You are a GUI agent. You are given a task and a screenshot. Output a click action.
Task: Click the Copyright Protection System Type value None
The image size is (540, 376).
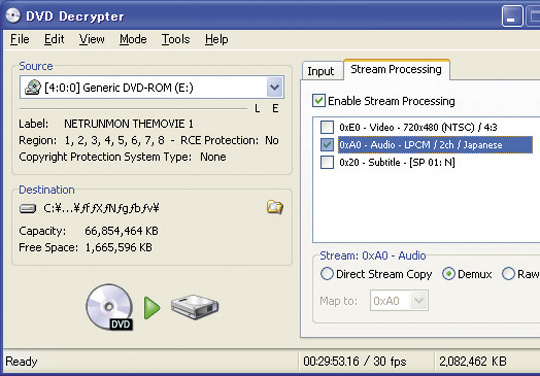pyautogui.click(x=213, y=157)
